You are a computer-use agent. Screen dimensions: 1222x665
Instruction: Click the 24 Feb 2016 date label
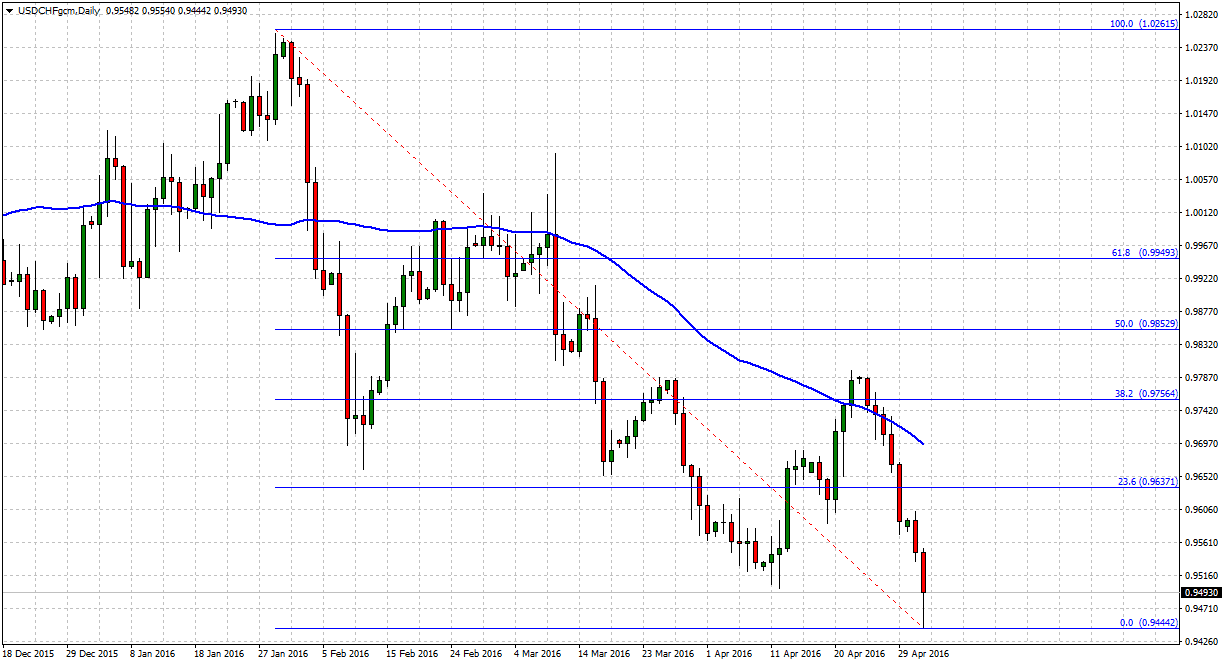[476, 654]
